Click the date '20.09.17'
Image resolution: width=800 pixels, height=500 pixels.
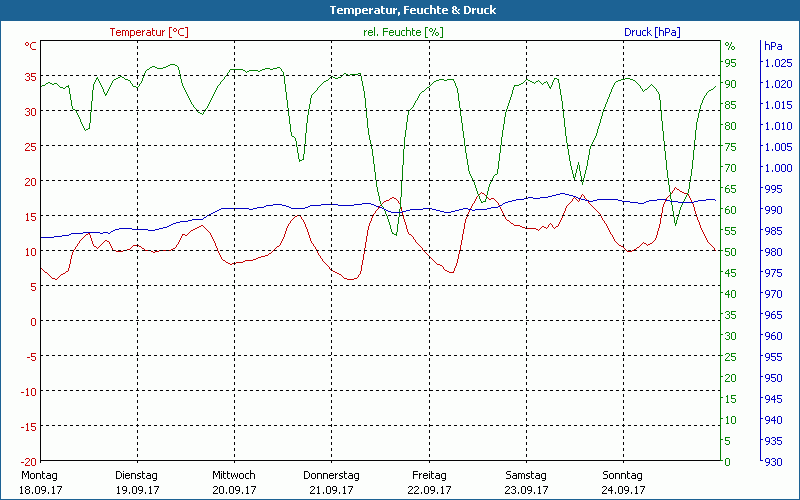pyautogui.click(x=234, y=490)
